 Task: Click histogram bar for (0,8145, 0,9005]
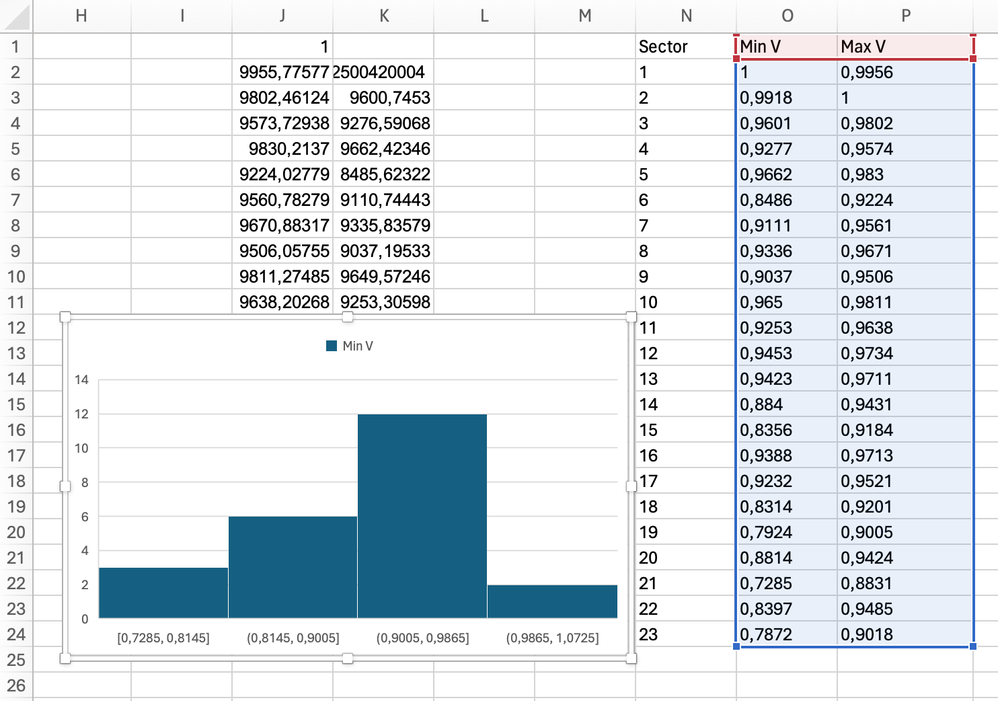(x=293, y=567)
